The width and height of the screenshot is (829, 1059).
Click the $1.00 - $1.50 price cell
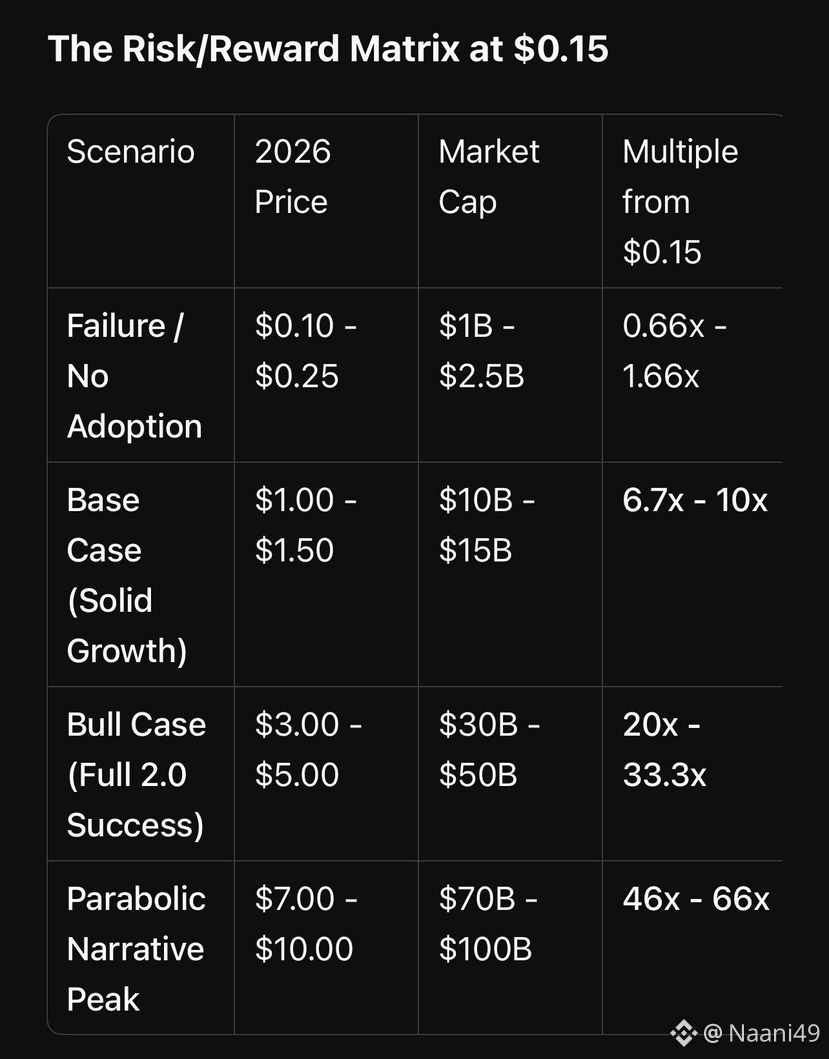(x=305, y=525)
